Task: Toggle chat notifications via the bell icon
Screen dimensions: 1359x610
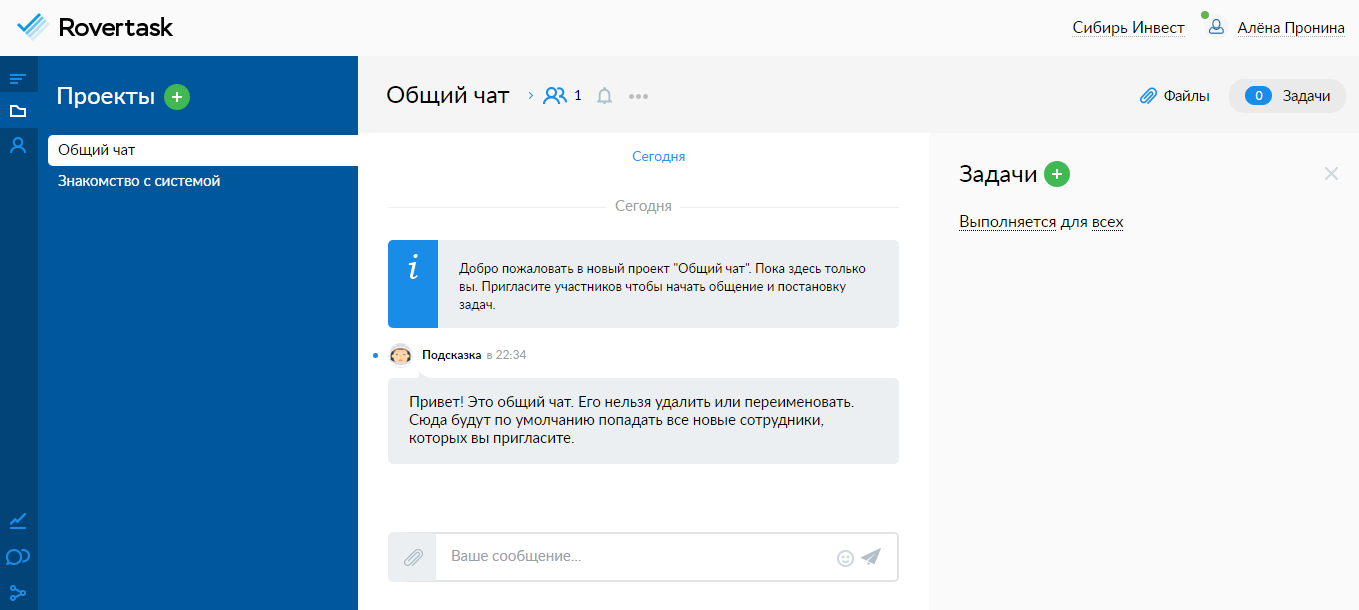Action: click(604, 95)
